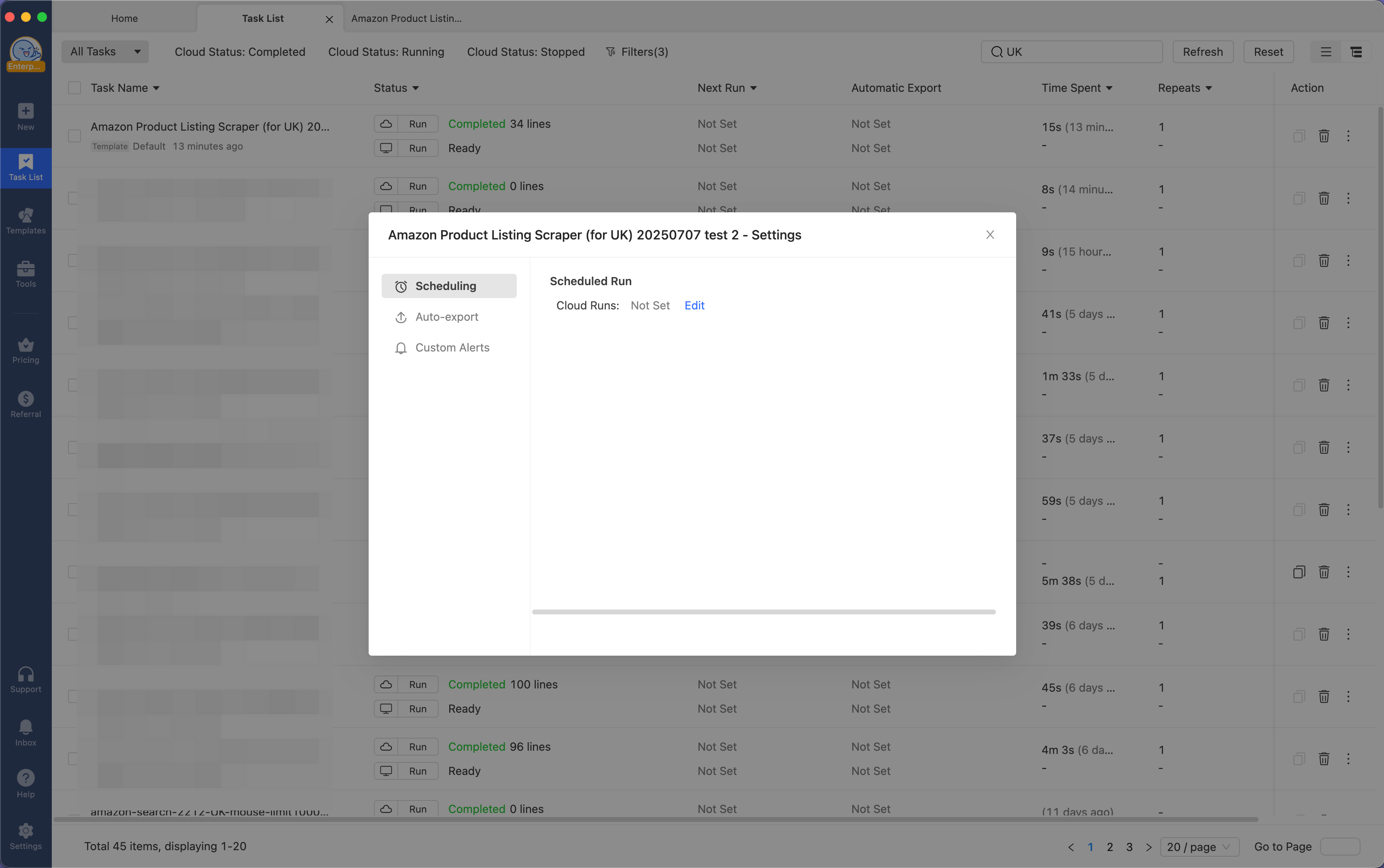Image resolution: width=1384 pixels, height=868 pixels.
Task: Click the Go to Page input box
Action: click(1340, 847)
